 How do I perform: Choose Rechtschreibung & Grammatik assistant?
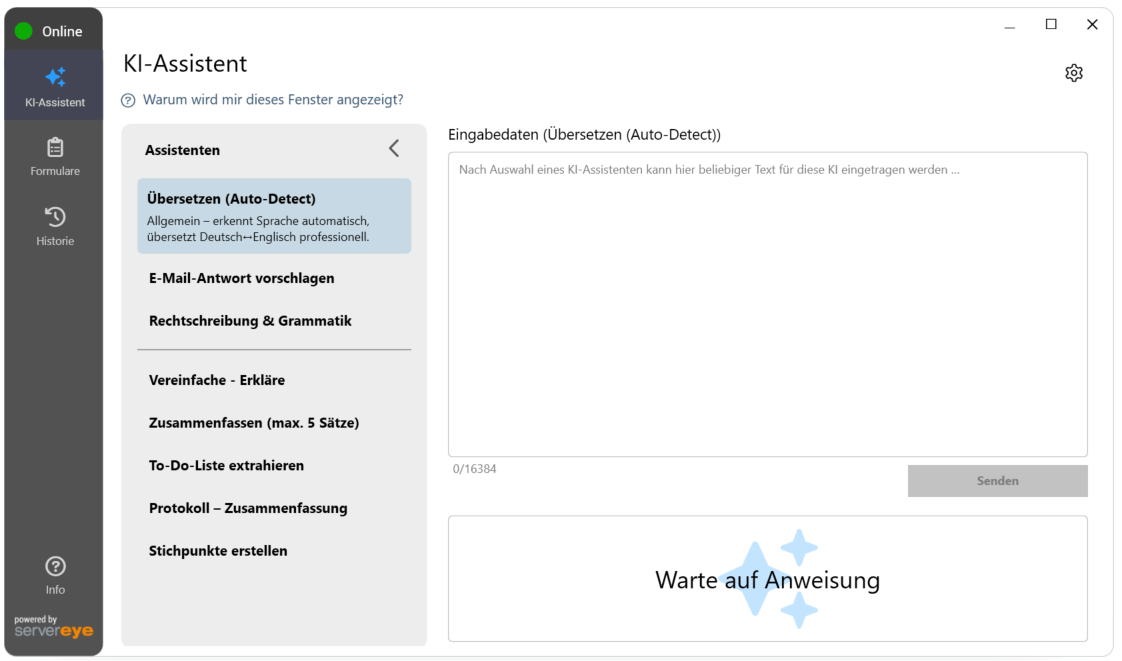(250, 321)
